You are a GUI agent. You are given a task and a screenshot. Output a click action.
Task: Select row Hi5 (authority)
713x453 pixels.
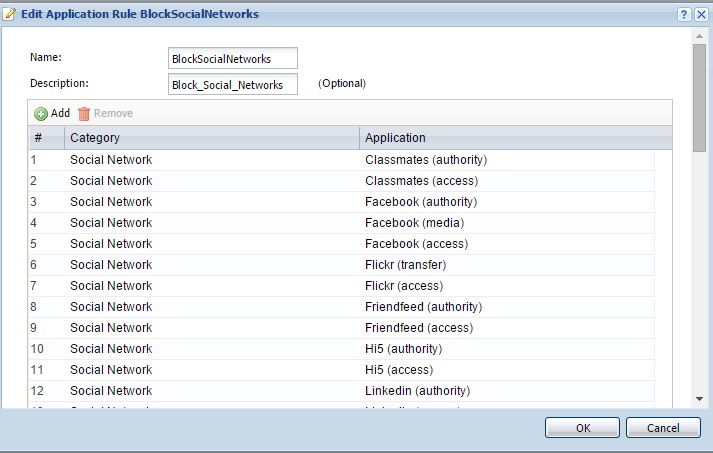pos(341,348)
